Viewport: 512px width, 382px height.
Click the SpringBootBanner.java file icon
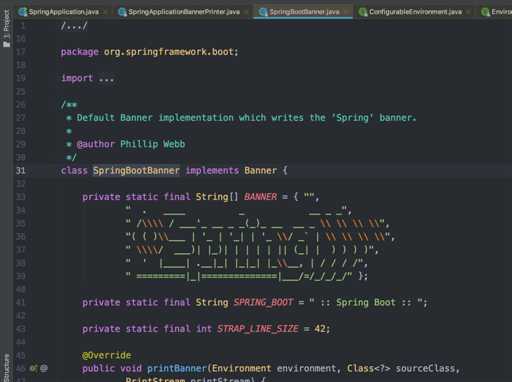(x=263, y=12)
